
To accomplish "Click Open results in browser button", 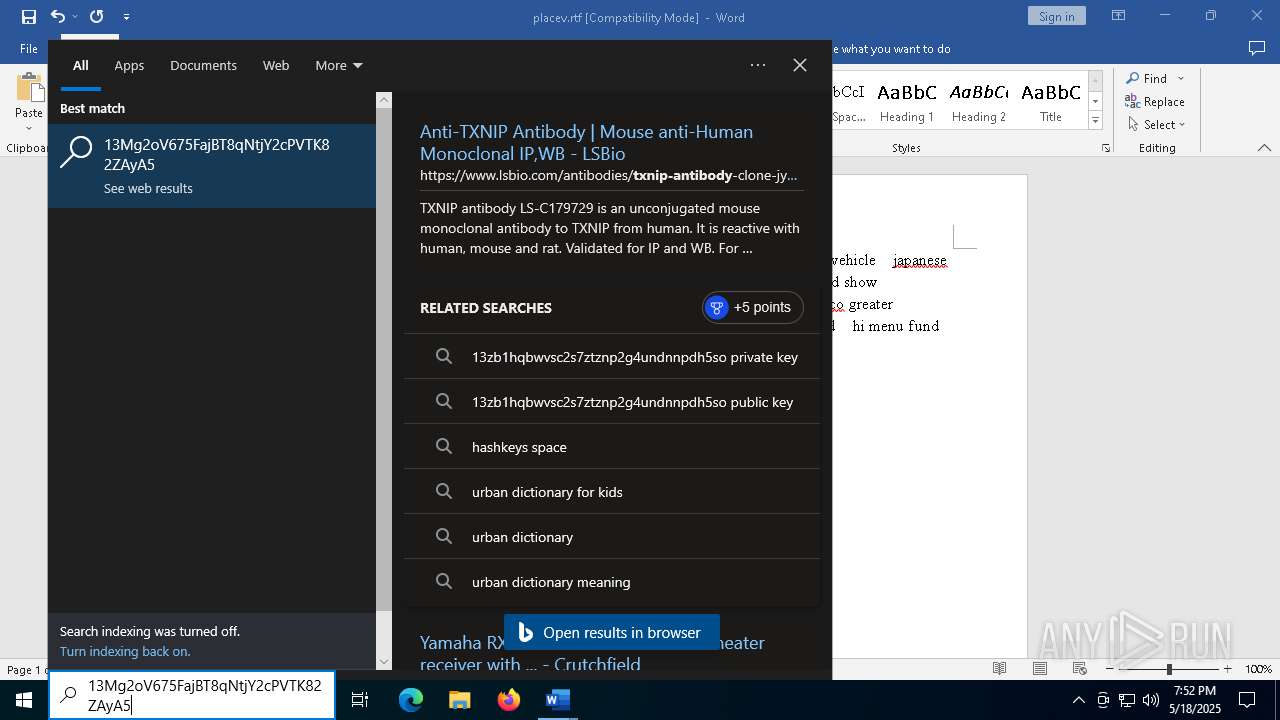I will [611, 632].
